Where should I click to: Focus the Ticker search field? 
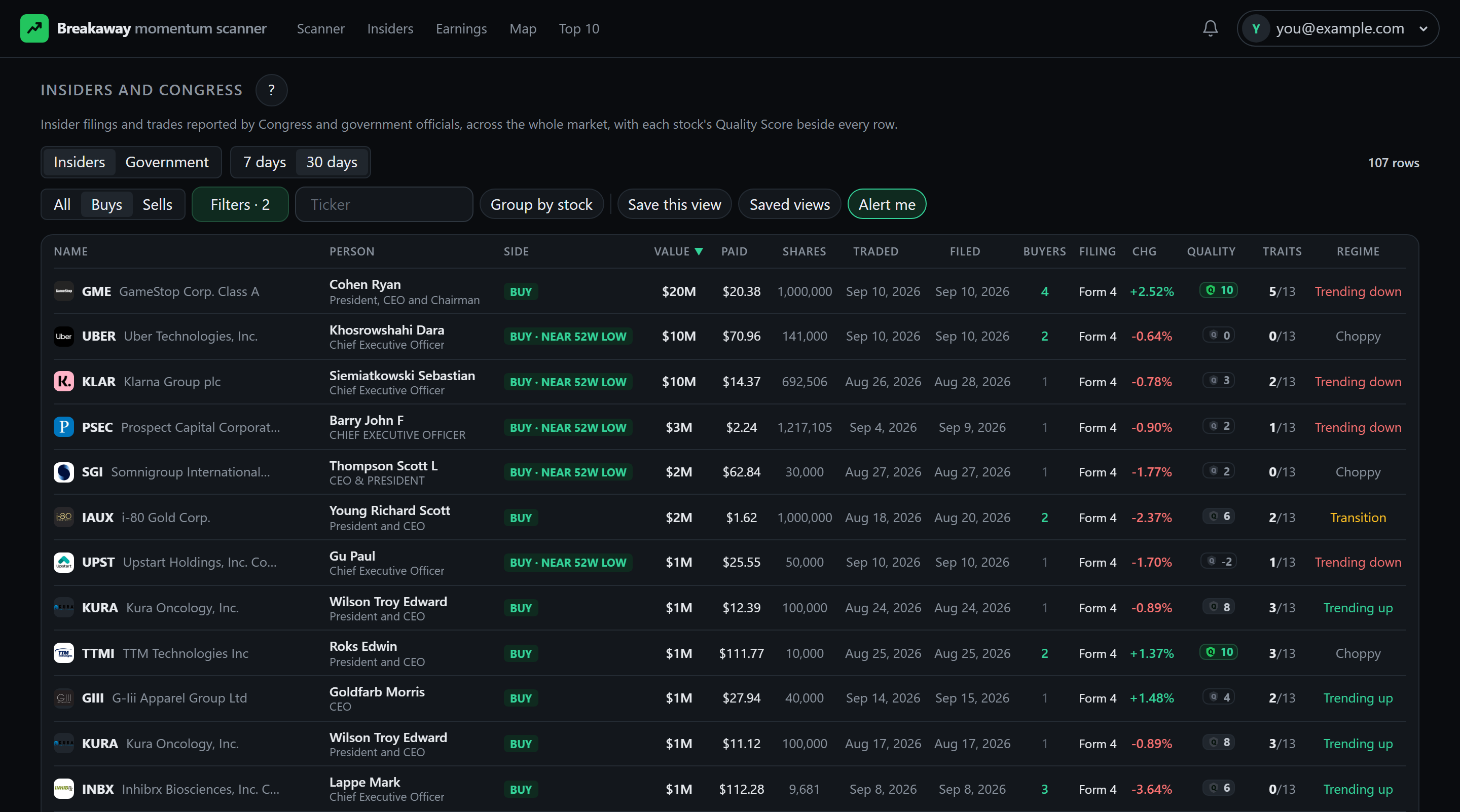(x=384, y=205)
